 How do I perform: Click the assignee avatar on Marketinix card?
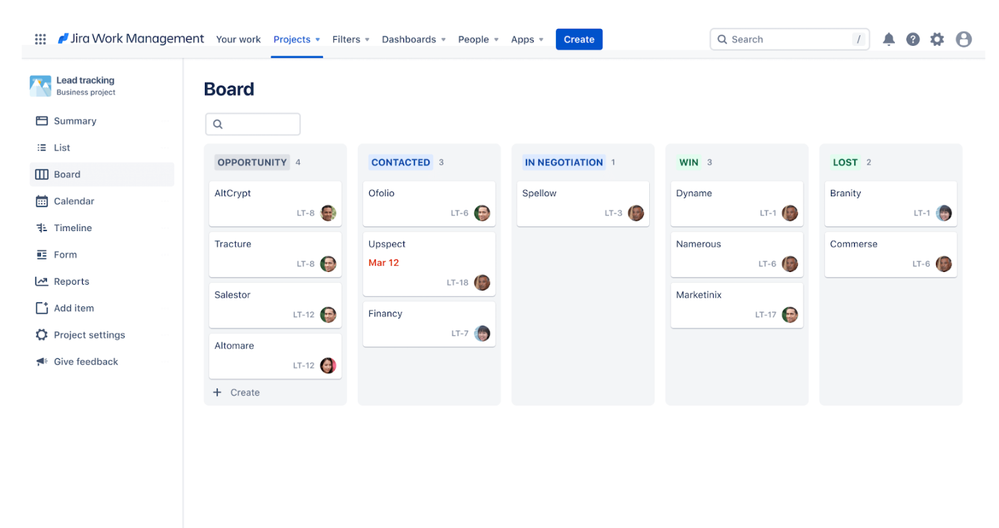pos(790,315)
